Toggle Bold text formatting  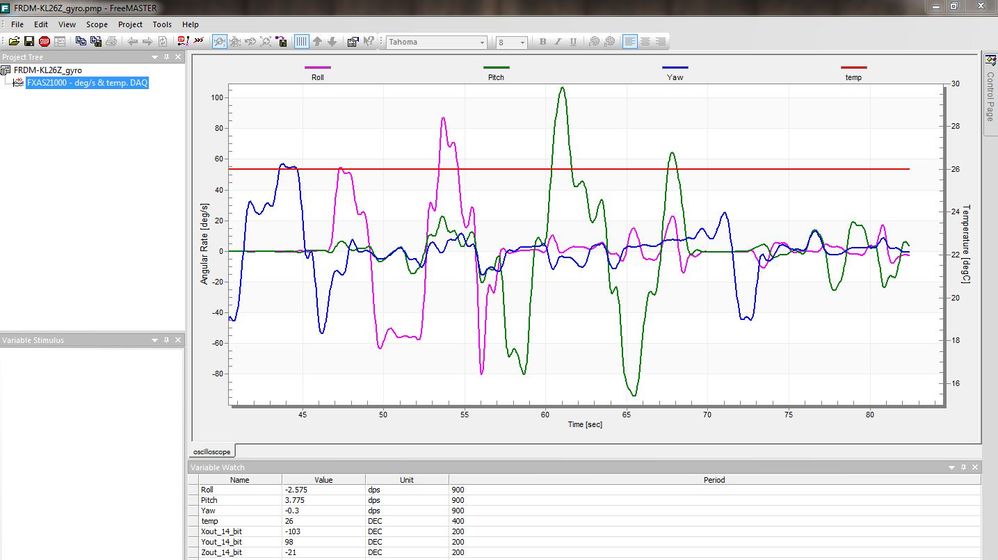(x=543, y=41)
